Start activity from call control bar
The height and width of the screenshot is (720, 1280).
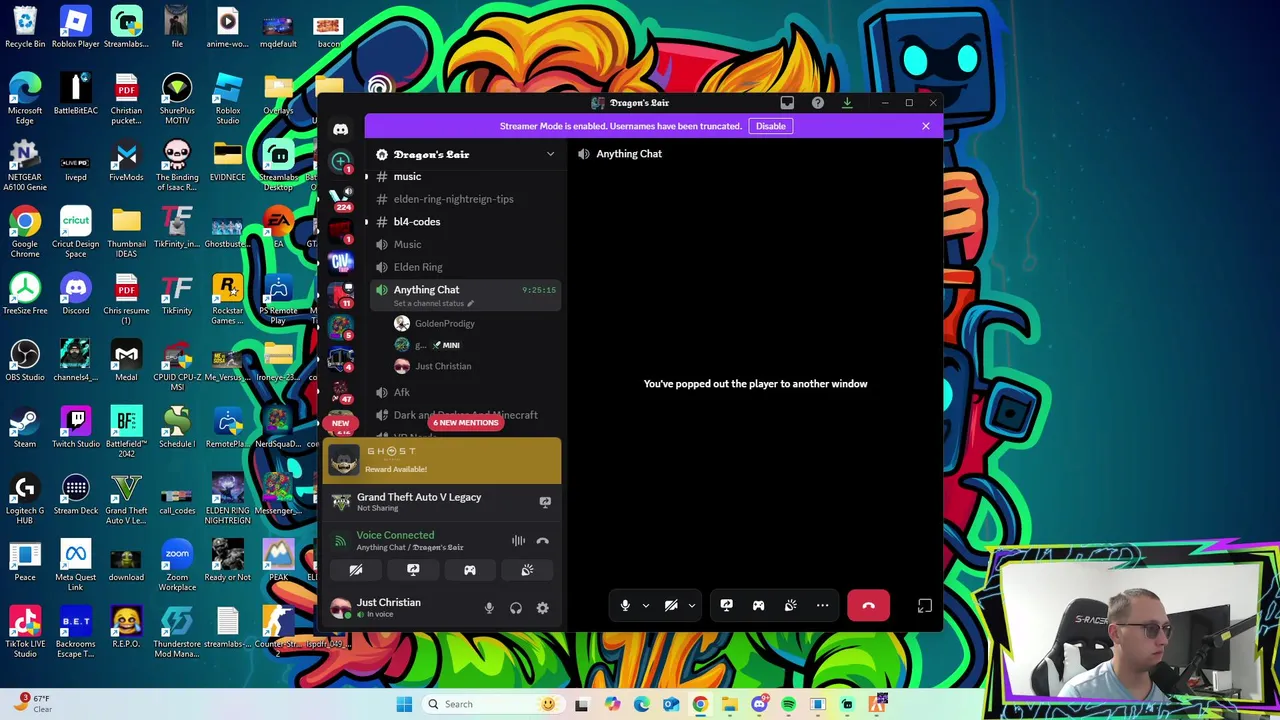pyautogui.click(x=758, y=606)
